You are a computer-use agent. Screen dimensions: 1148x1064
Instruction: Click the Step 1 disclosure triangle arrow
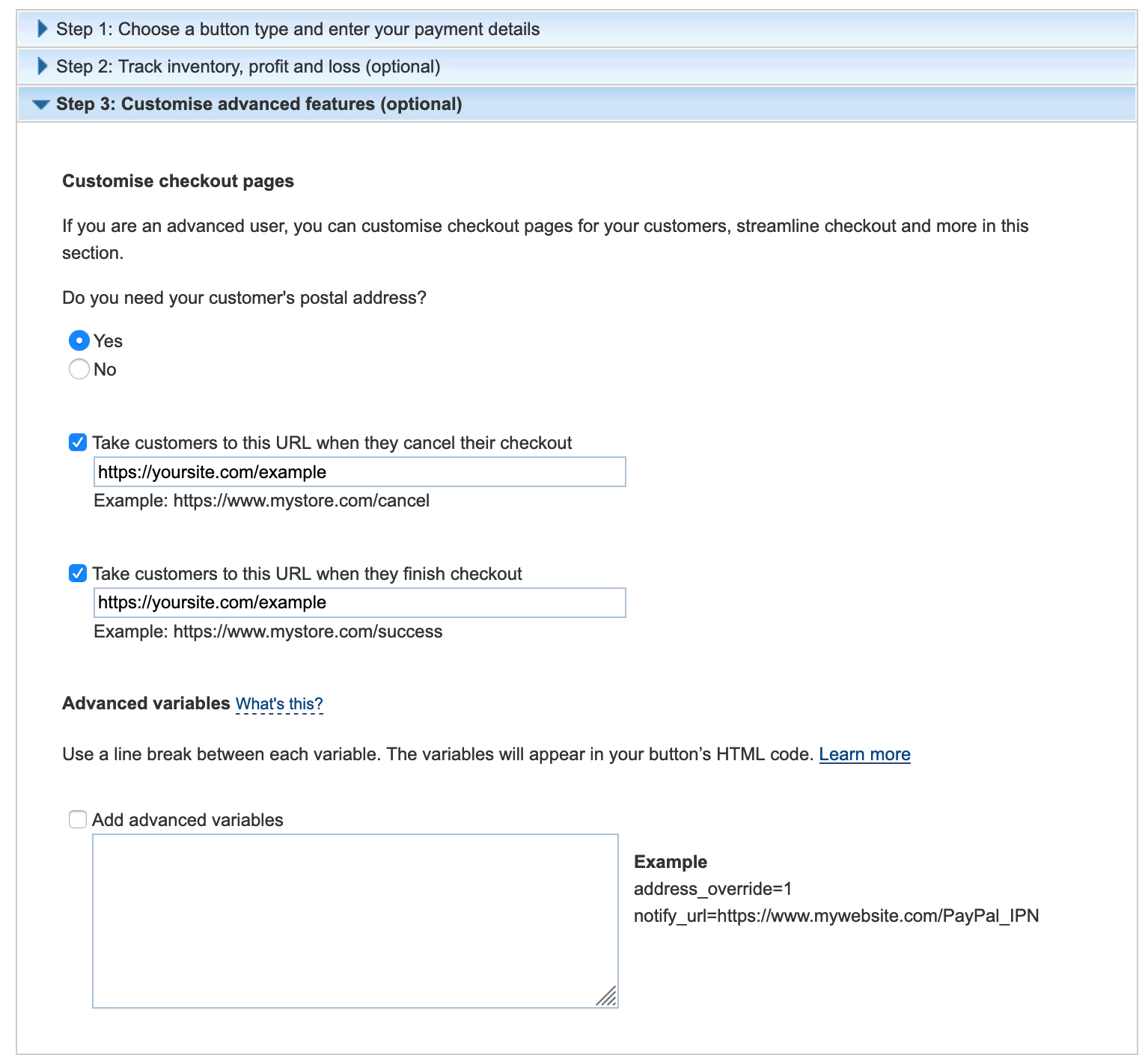[x=42, y=28]
